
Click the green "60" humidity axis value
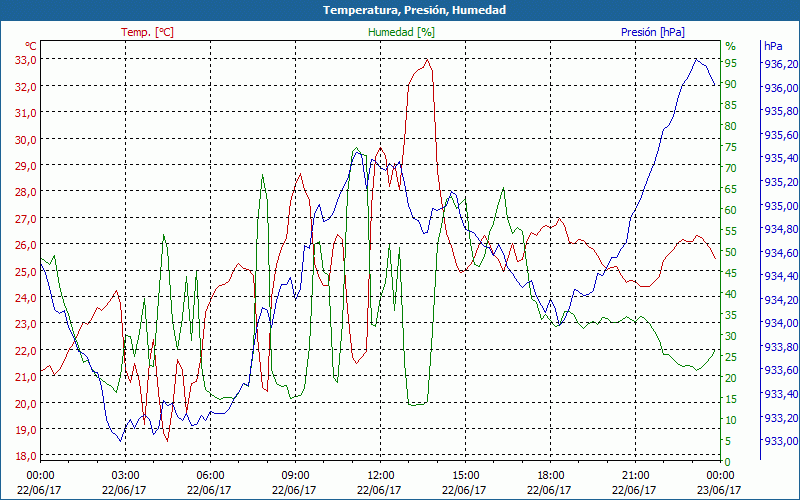(730, 210)
